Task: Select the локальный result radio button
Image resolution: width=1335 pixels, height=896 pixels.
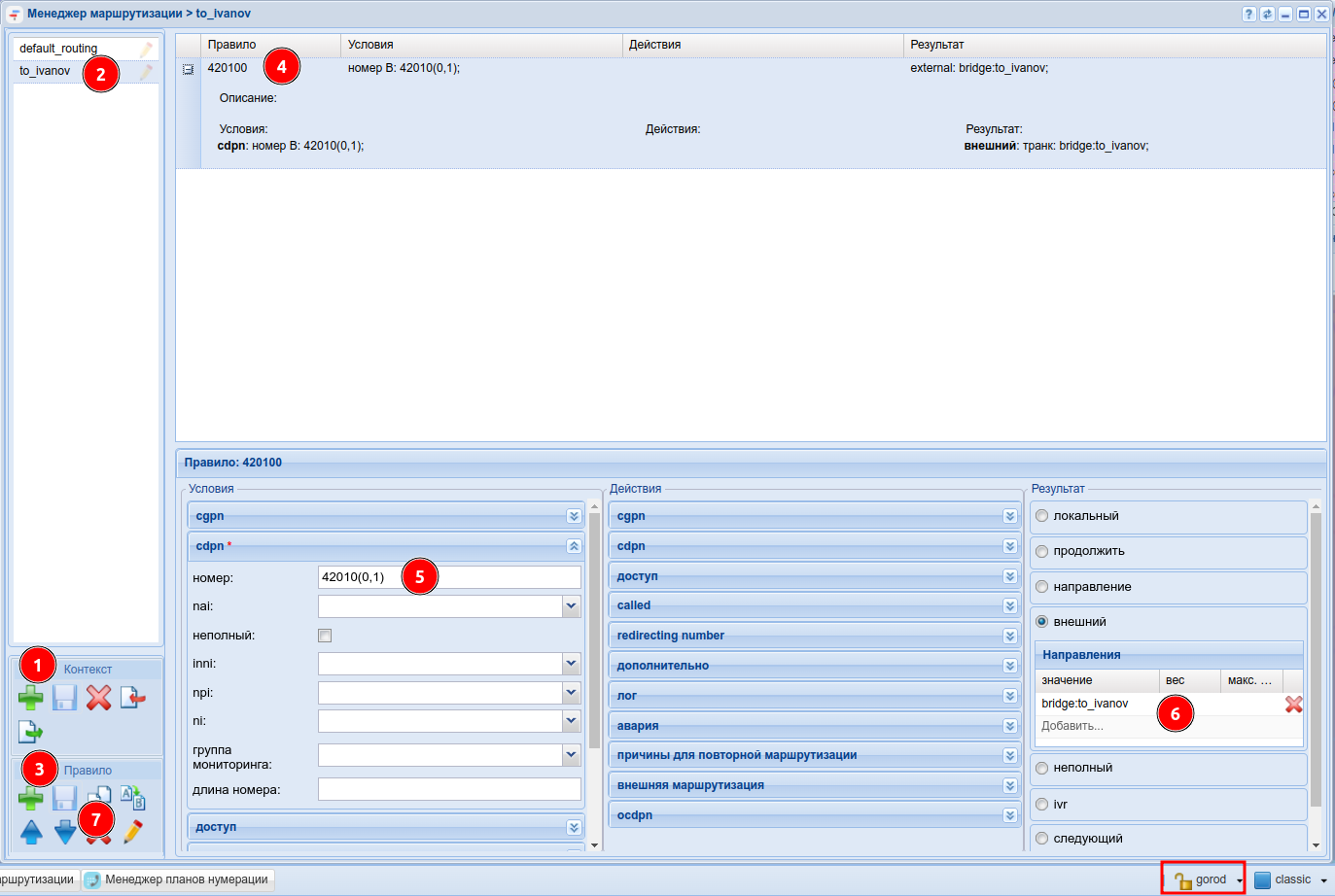Action: pyautogui.click(x=1042, y=516)
